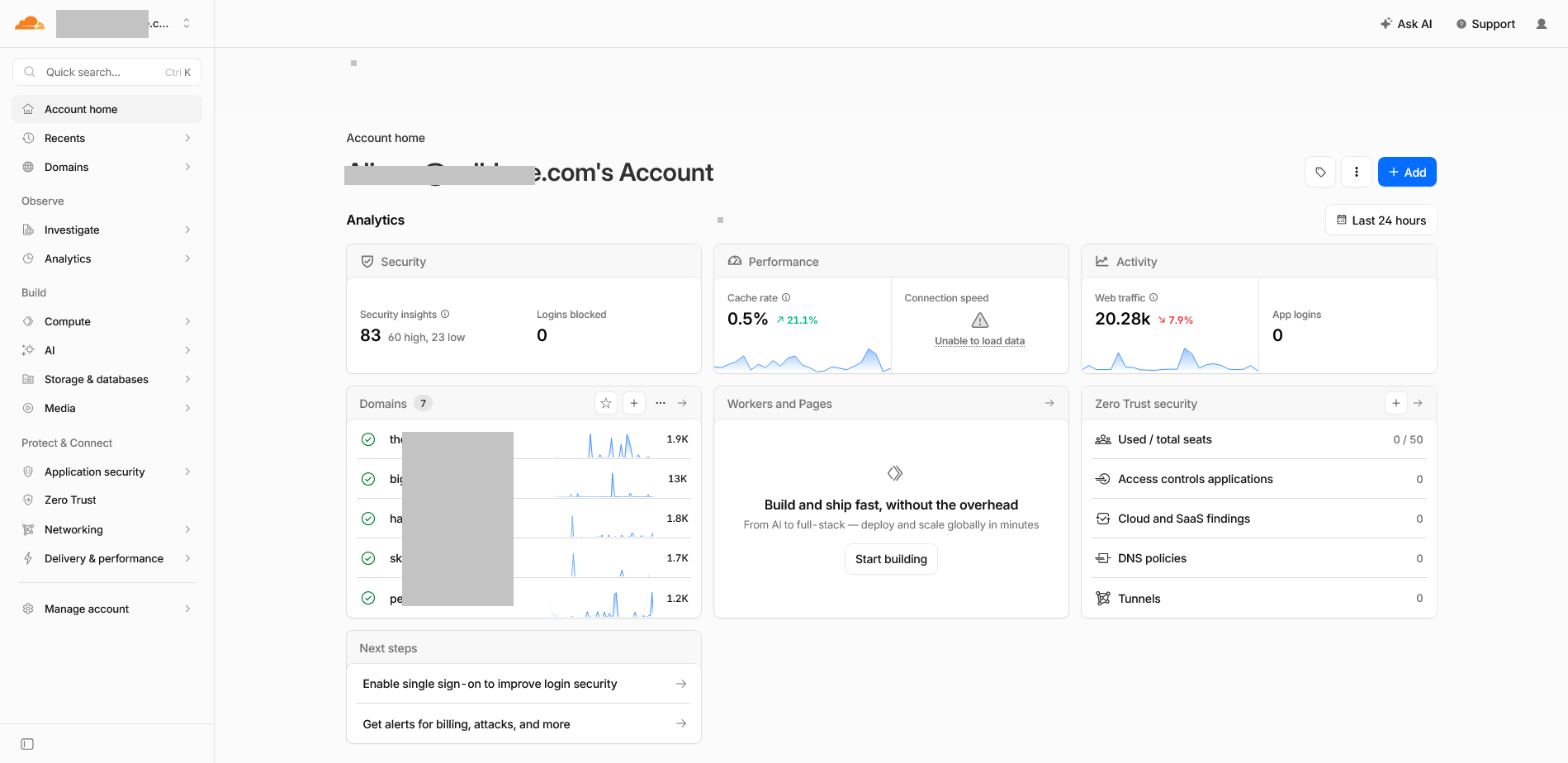Open Application security menu item

(x=107, y=472)
